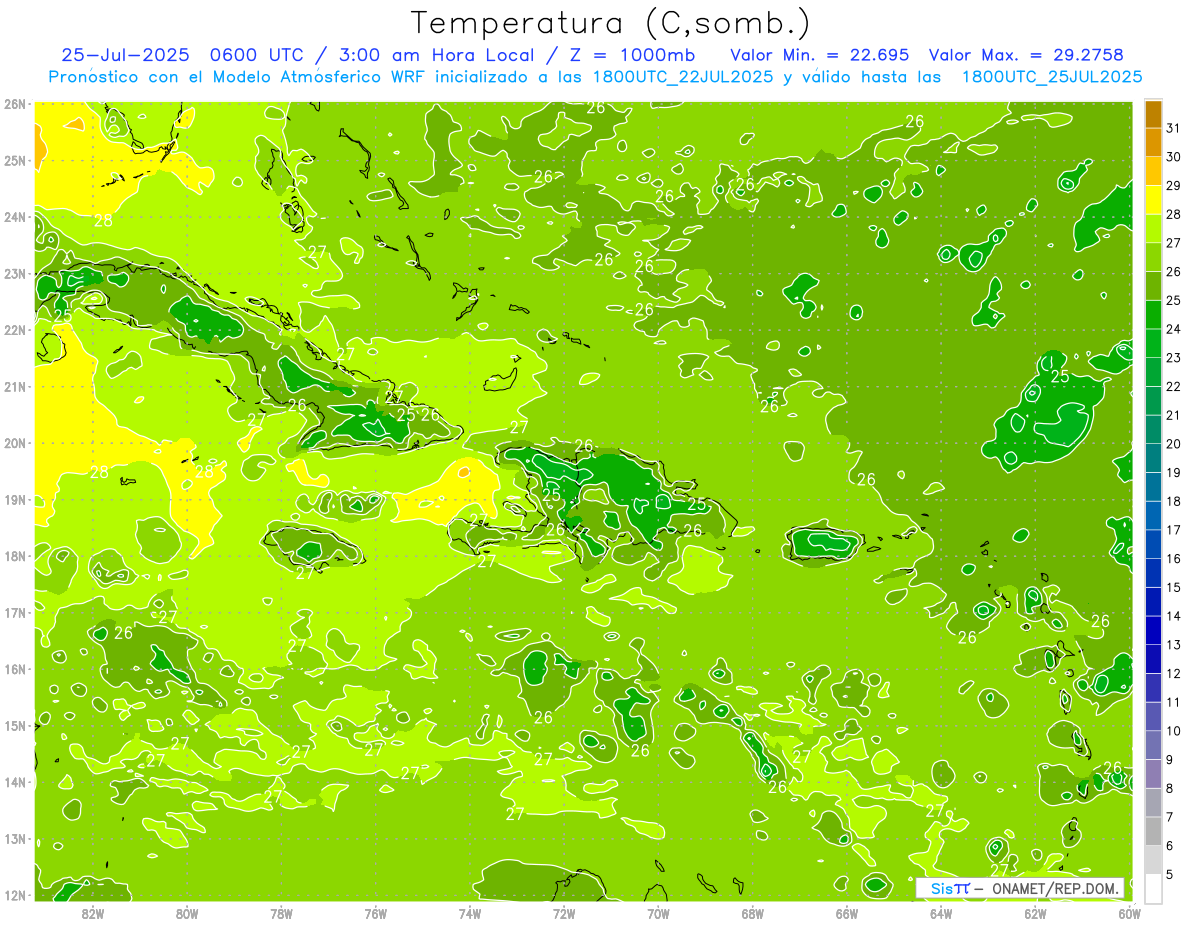The height and width of the screenshot is (927, 1200).
Task: Click the 12N latitude axis label
Action: (15, 894)
